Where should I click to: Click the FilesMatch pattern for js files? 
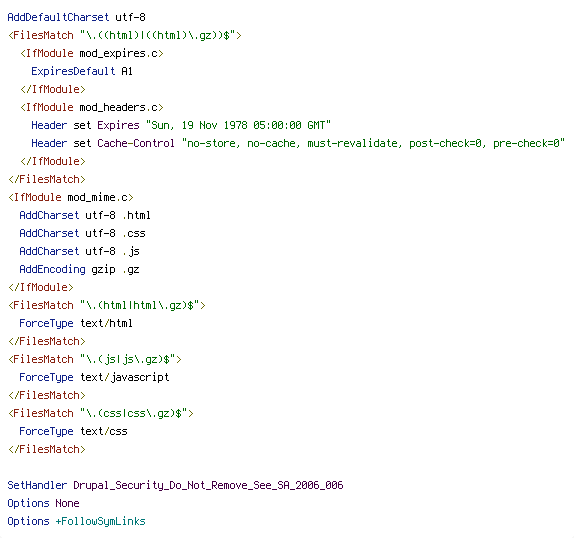point(127,359)
